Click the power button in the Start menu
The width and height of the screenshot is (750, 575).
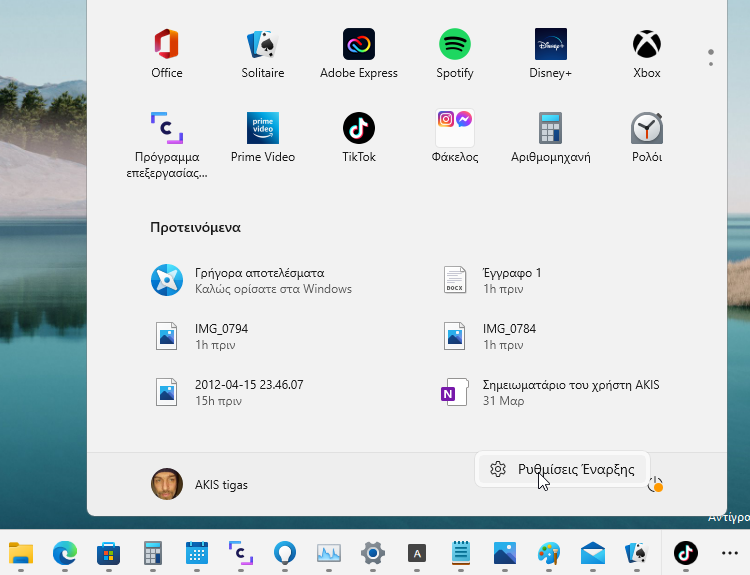pyautogui.click(x=655, y=484)
